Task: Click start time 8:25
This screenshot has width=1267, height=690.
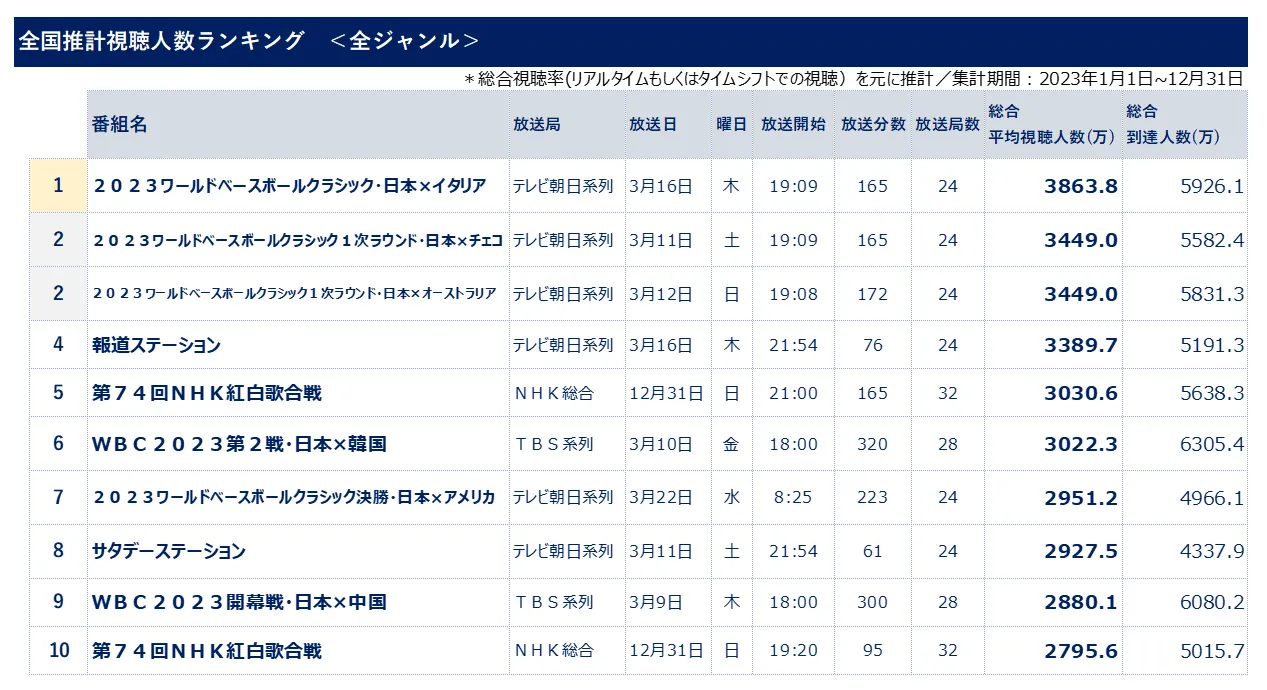Action: pyautogui.click(x=793, y=497)
